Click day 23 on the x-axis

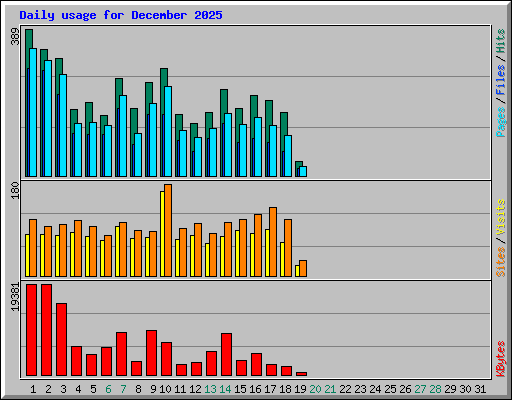tap(360, 389)
